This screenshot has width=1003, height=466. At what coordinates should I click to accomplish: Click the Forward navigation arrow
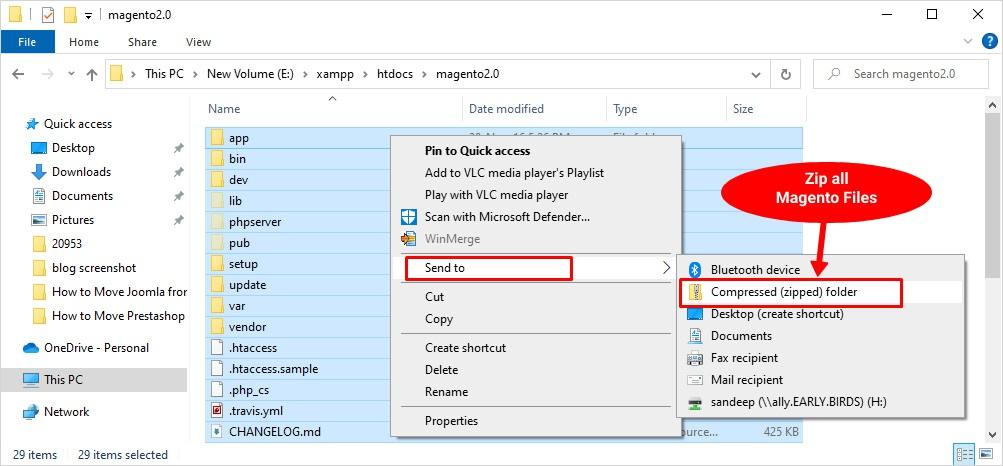(48, 74)
